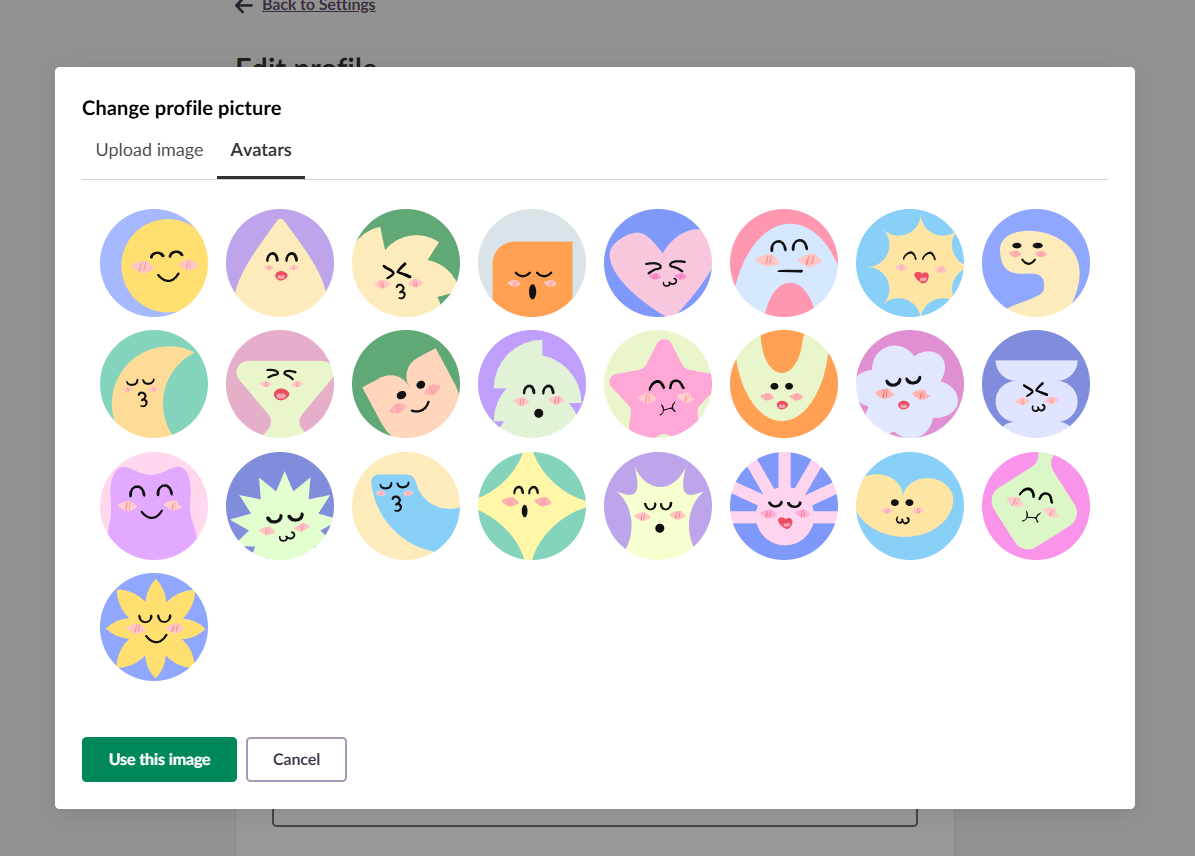Image resolution: width=1195 pixels, height=856 pixels.
Task: Pick the winking heart-shaped avatar
Action: pyautogui.click(x=658, y=263)
